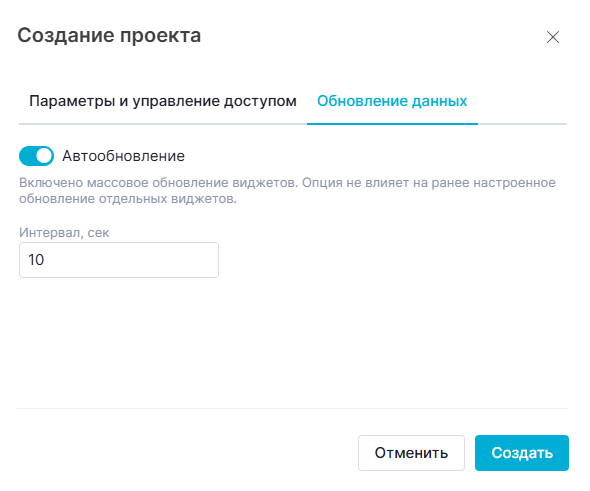Focus the refresh interval seconds textbox
Image resolution: width=590 pixels, height=491 pixels.
(119, 260)
